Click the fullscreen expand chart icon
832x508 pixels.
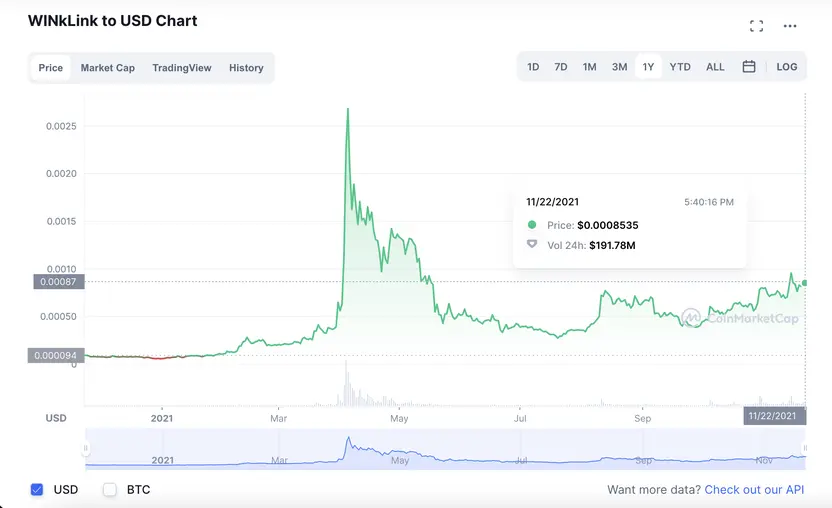[757, 26]
